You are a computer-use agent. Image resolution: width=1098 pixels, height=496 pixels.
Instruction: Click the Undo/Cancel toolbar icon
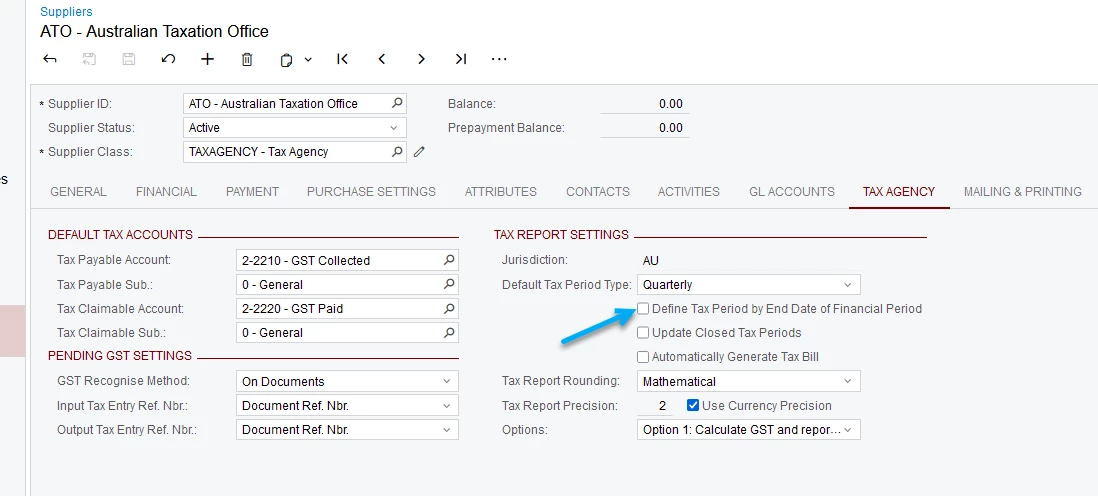[x=168, y=60]
